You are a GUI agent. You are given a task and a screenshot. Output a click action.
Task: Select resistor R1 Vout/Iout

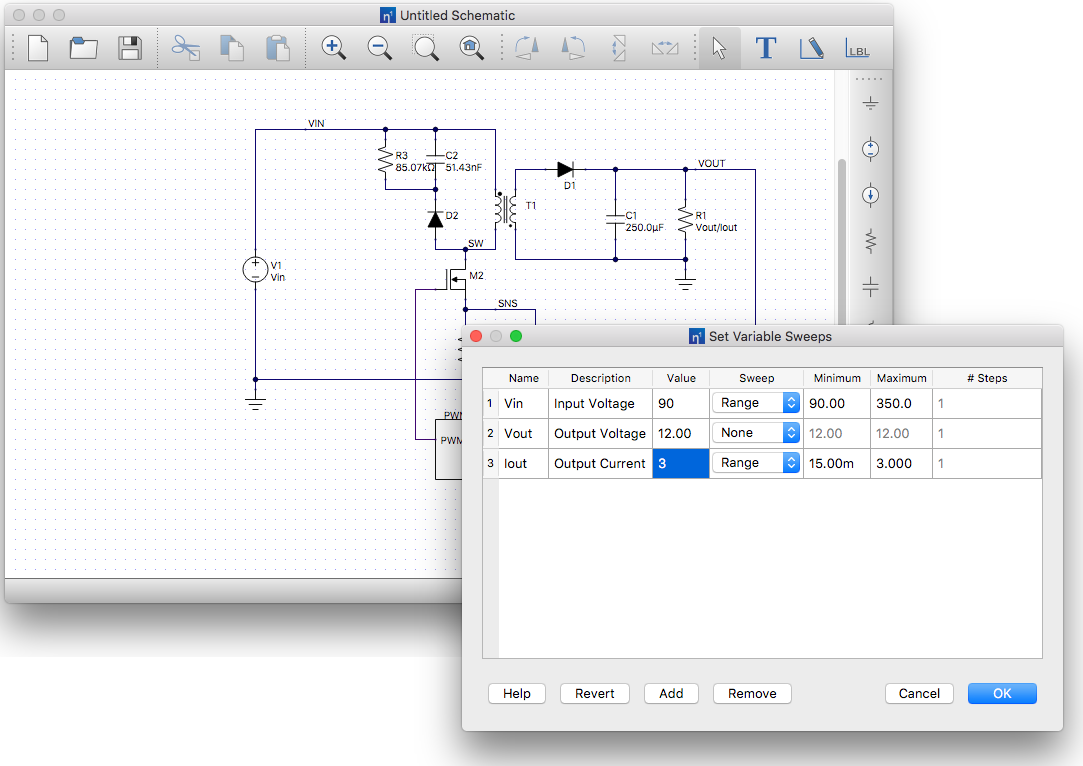pos(685,220)
